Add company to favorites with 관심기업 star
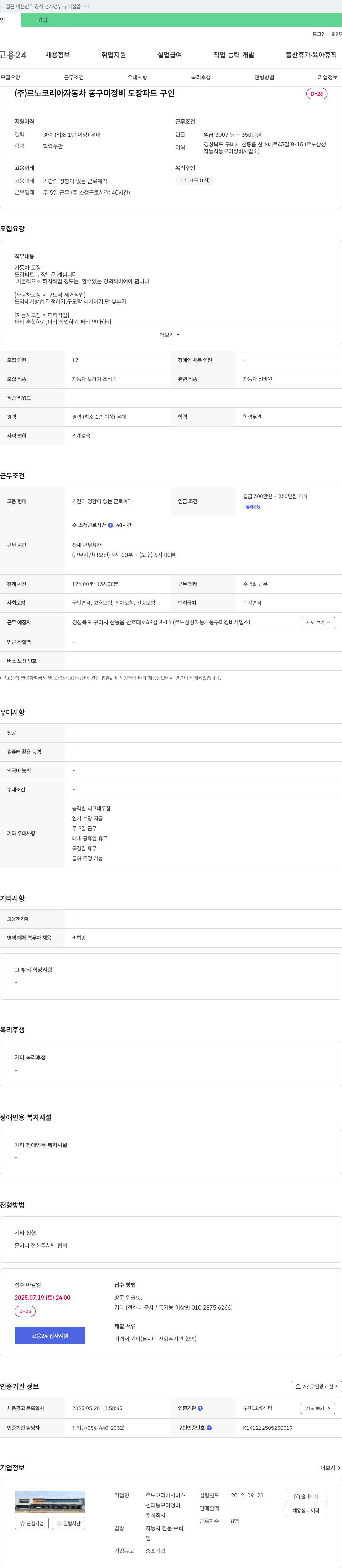 coord(32,1523)
